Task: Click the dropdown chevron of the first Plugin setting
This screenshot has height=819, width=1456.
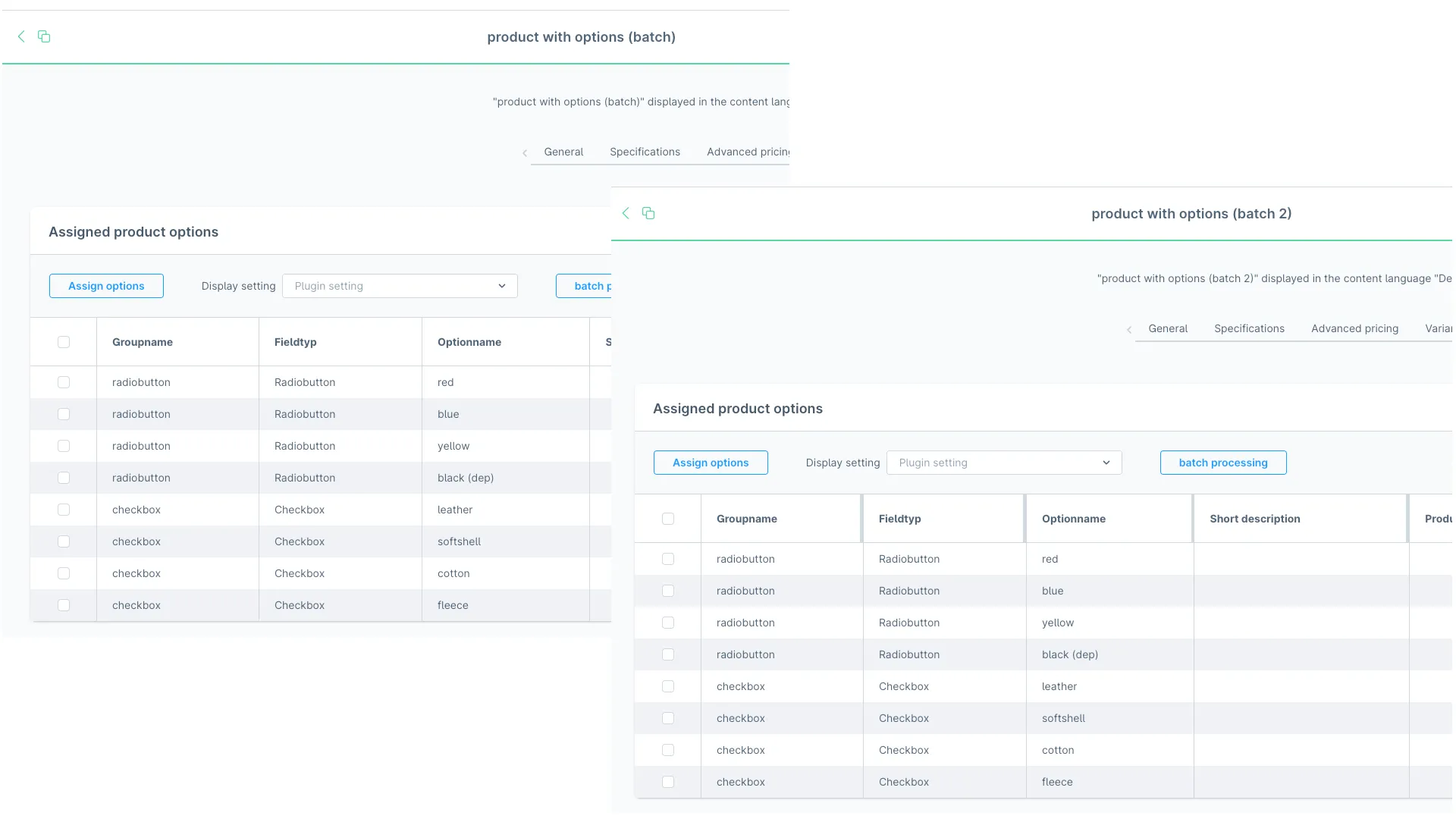Action: [501, 286]
